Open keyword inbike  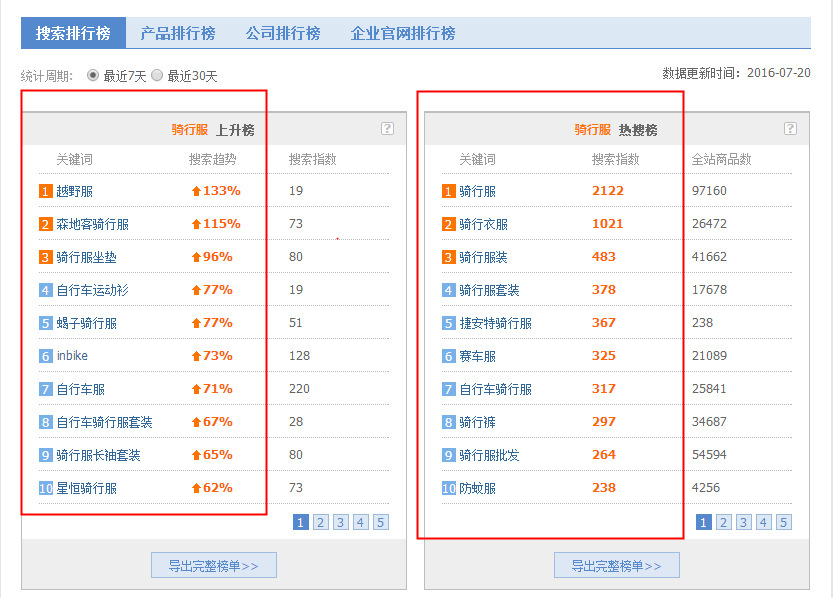click(72, 356)
